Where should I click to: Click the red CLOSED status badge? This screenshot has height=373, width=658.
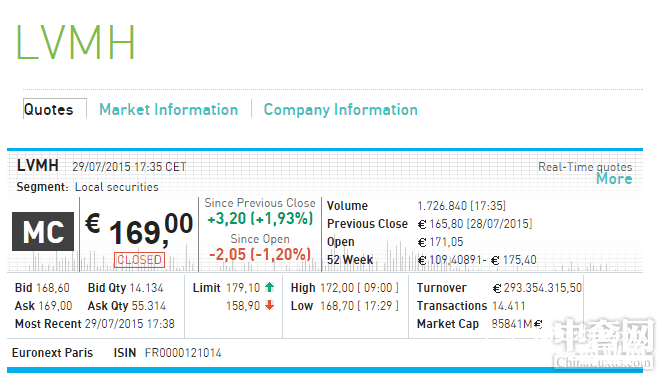coord(139,260)
